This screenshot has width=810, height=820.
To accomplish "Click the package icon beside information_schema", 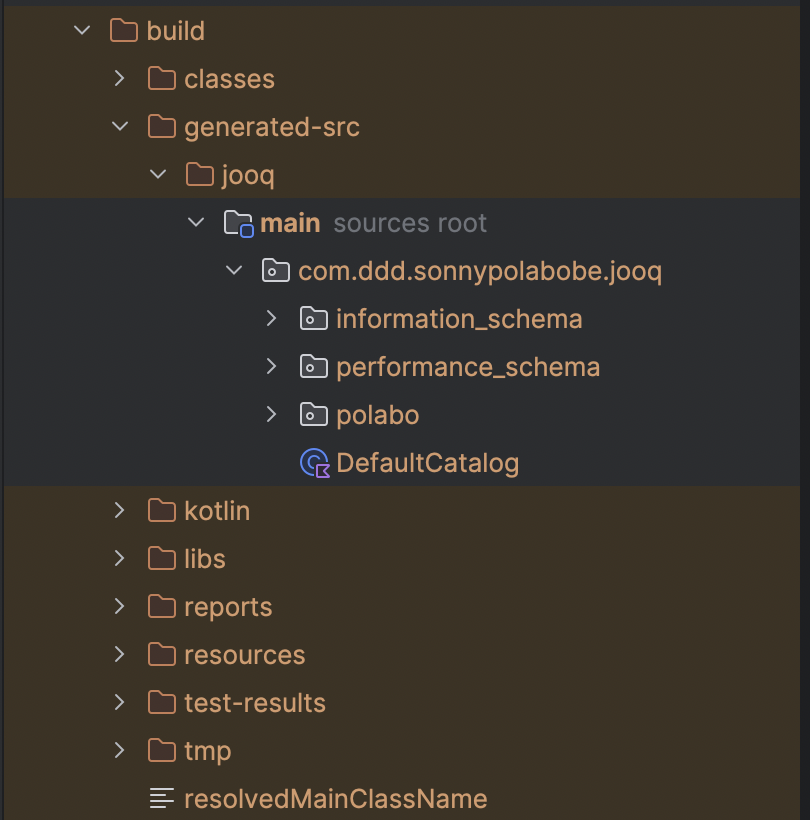I will point(314,318).
